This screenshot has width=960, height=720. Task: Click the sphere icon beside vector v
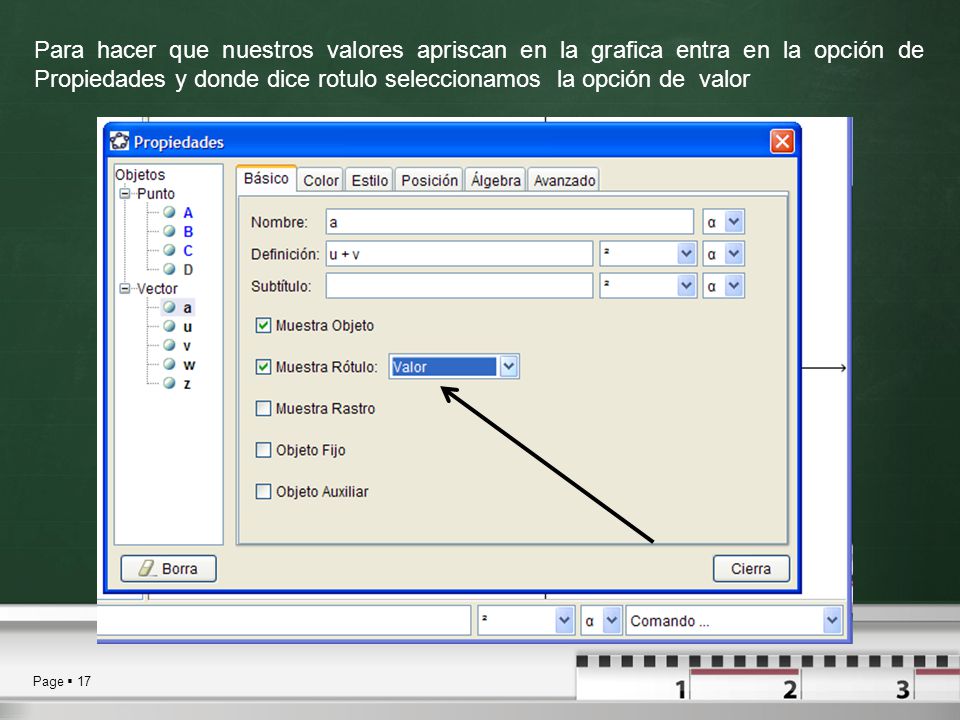click(170, 345)
